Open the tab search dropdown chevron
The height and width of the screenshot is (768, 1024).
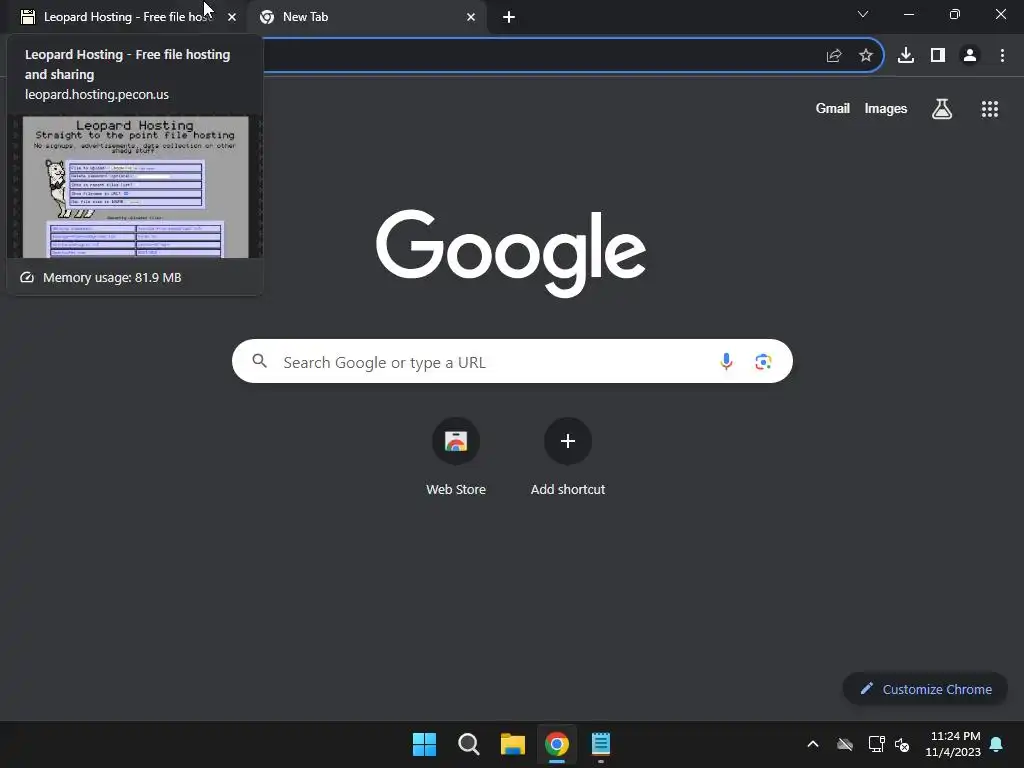pos(863,14)
